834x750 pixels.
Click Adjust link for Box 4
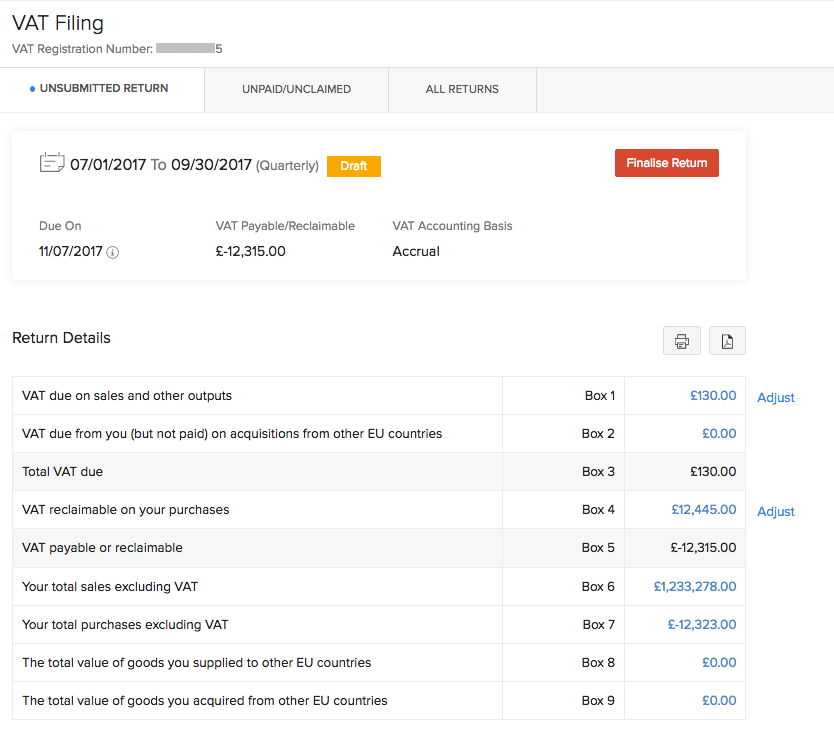[775, 511]
